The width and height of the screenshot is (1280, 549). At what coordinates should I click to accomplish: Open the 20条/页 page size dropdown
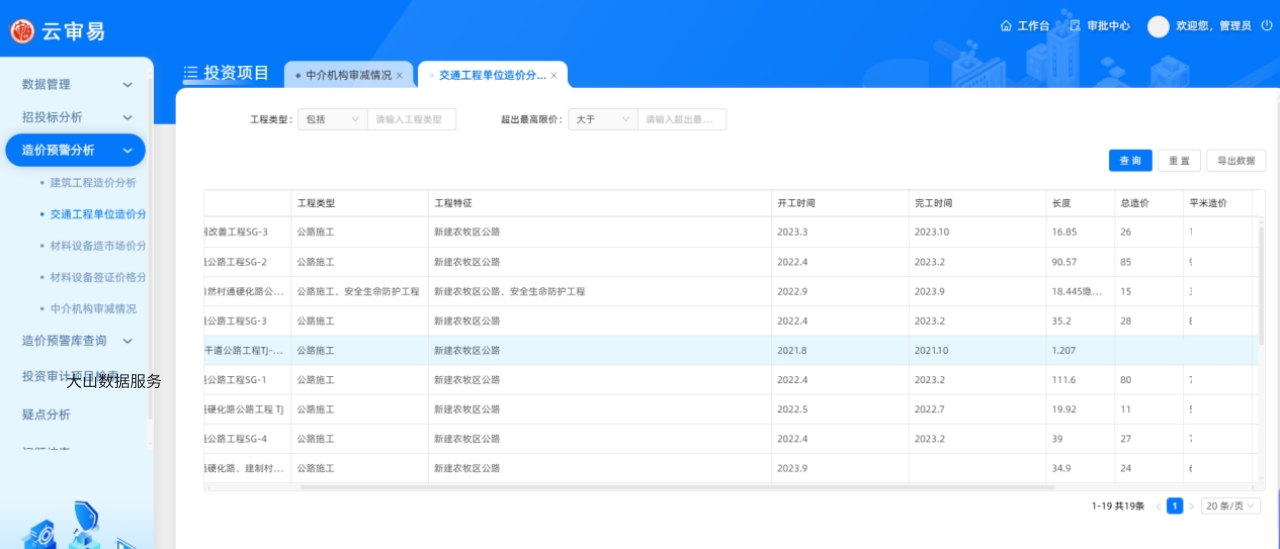[x=1231, y=506]
